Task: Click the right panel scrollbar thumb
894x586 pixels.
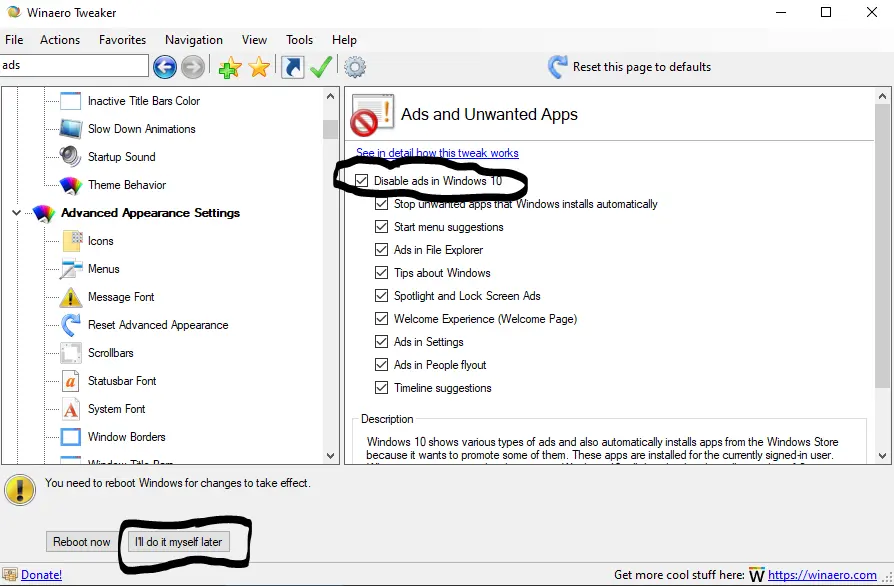Action: [883, 246]
